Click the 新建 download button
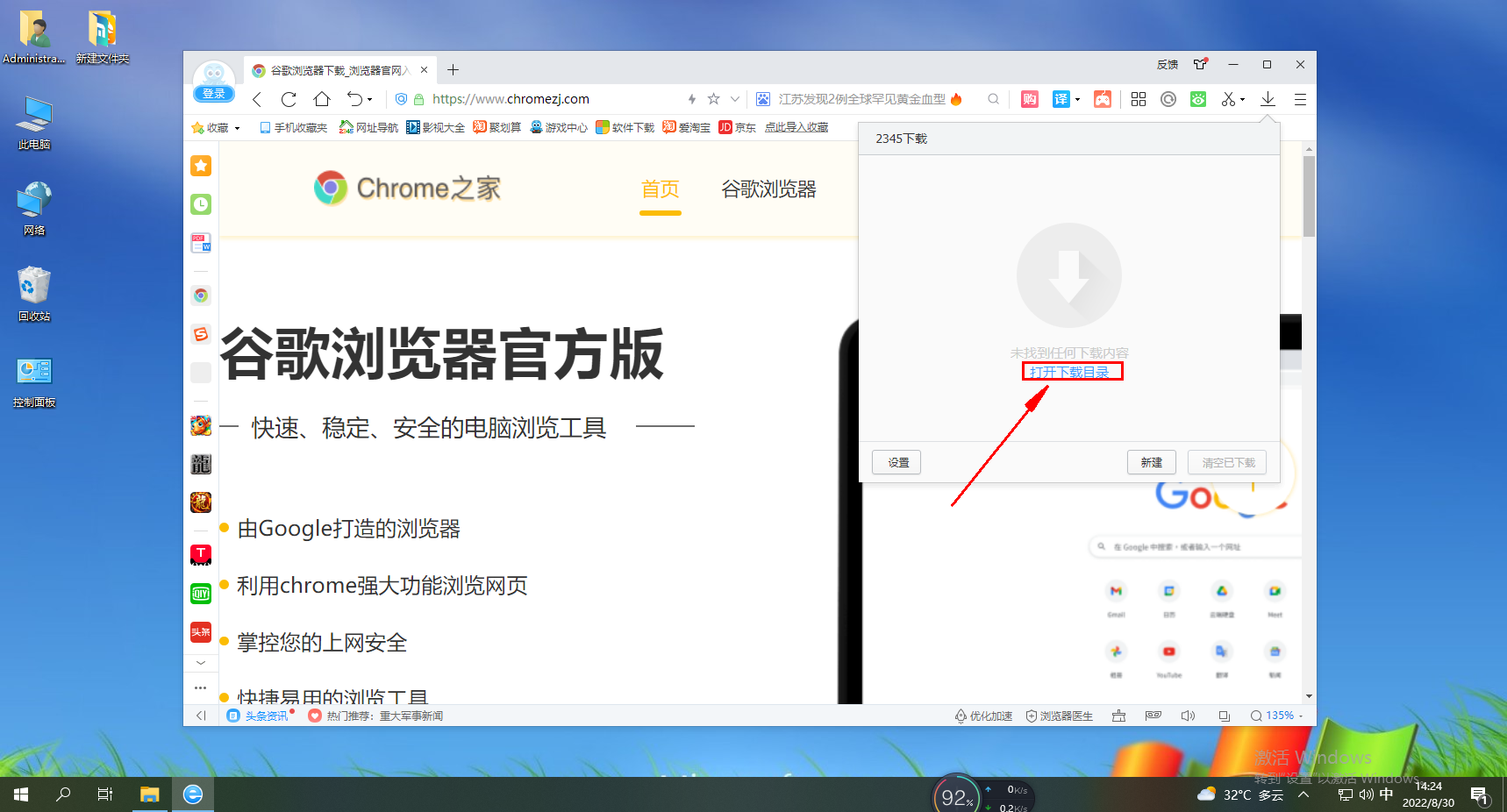This screenshot has height=812, width=1507. pyautogui.click(x=1152, y=462)
